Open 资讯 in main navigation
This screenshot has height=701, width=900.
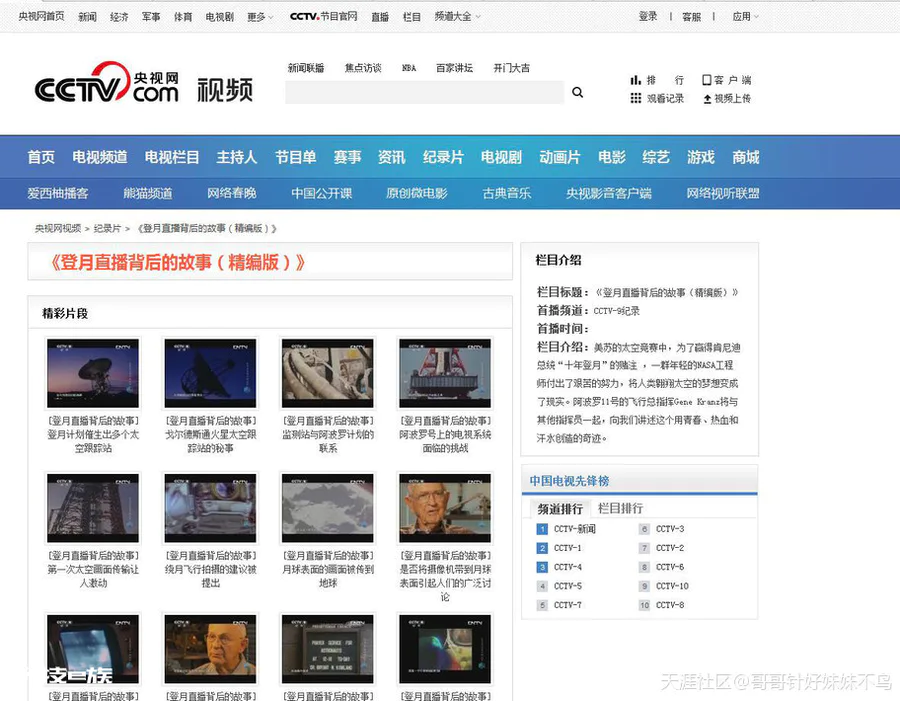click(392, 157)
